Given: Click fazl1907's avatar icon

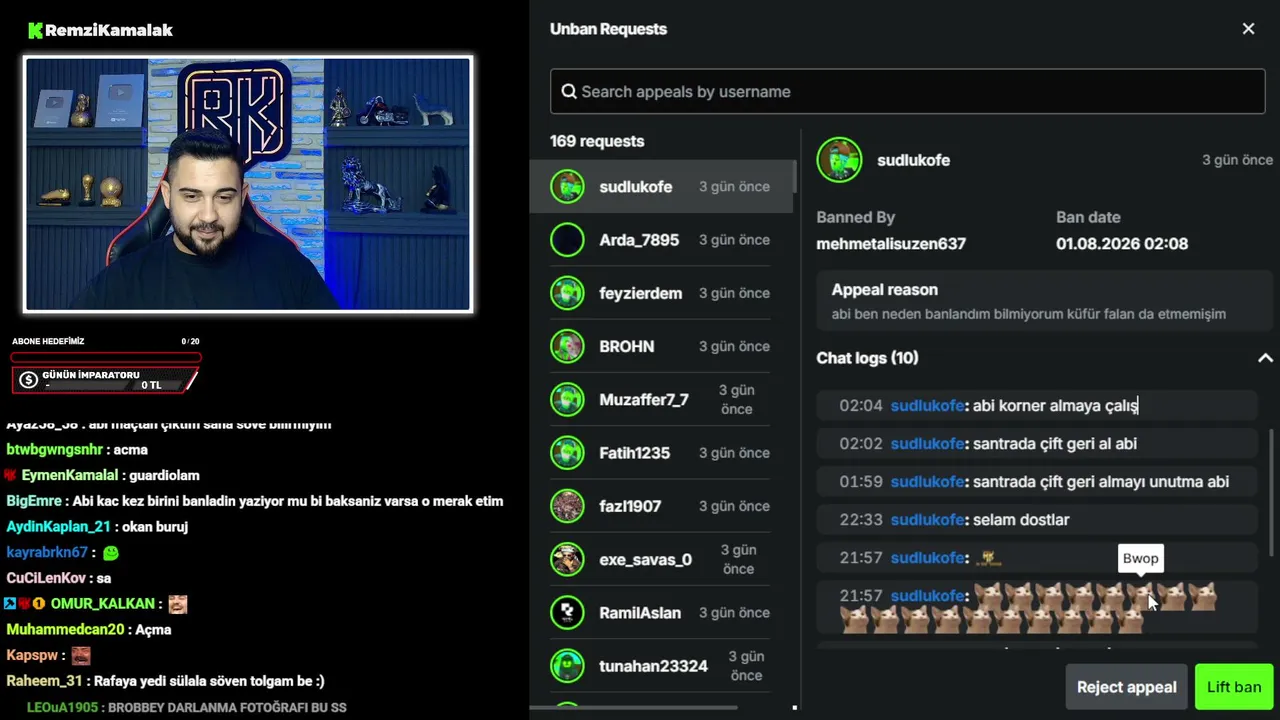Looking at the screenshot, I should [567, 506].
